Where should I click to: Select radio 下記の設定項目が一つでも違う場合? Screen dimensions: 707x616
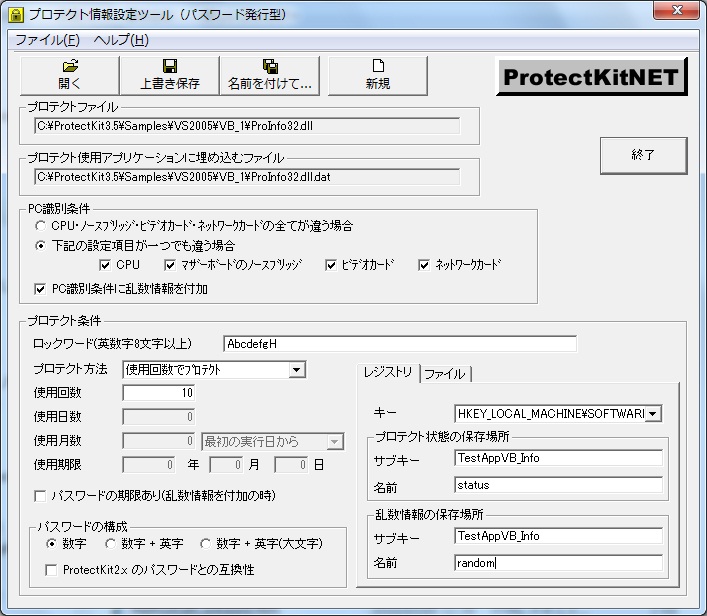pos(40,246)
